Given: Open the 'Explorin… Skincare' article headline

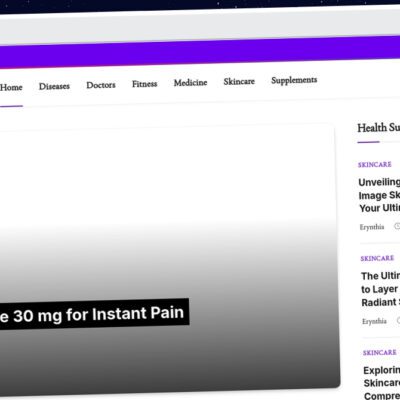Looking at the screenshot, I should tap(382, 383).
